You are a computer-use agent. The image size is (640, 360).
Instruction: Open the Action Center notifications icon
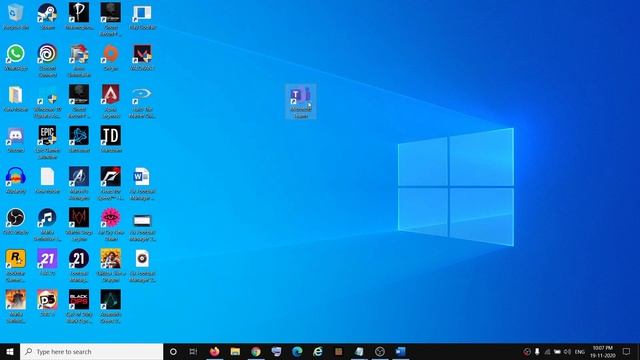coord(627,352)
